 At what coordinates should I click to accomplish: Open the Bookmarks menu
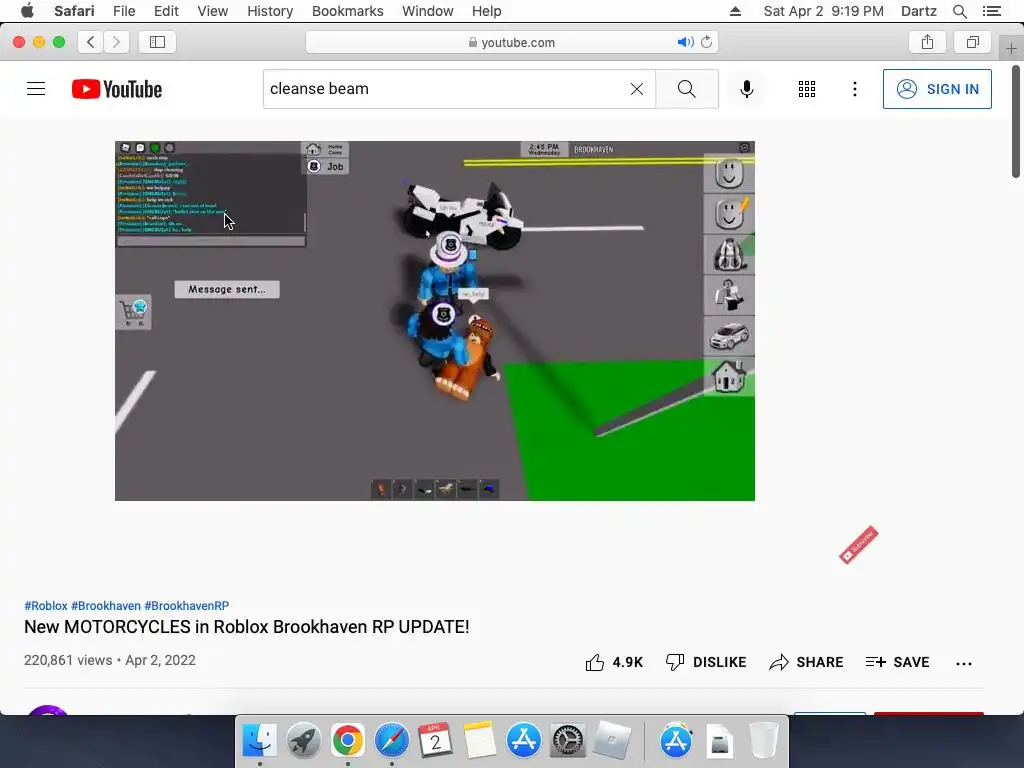coord(347,11)
